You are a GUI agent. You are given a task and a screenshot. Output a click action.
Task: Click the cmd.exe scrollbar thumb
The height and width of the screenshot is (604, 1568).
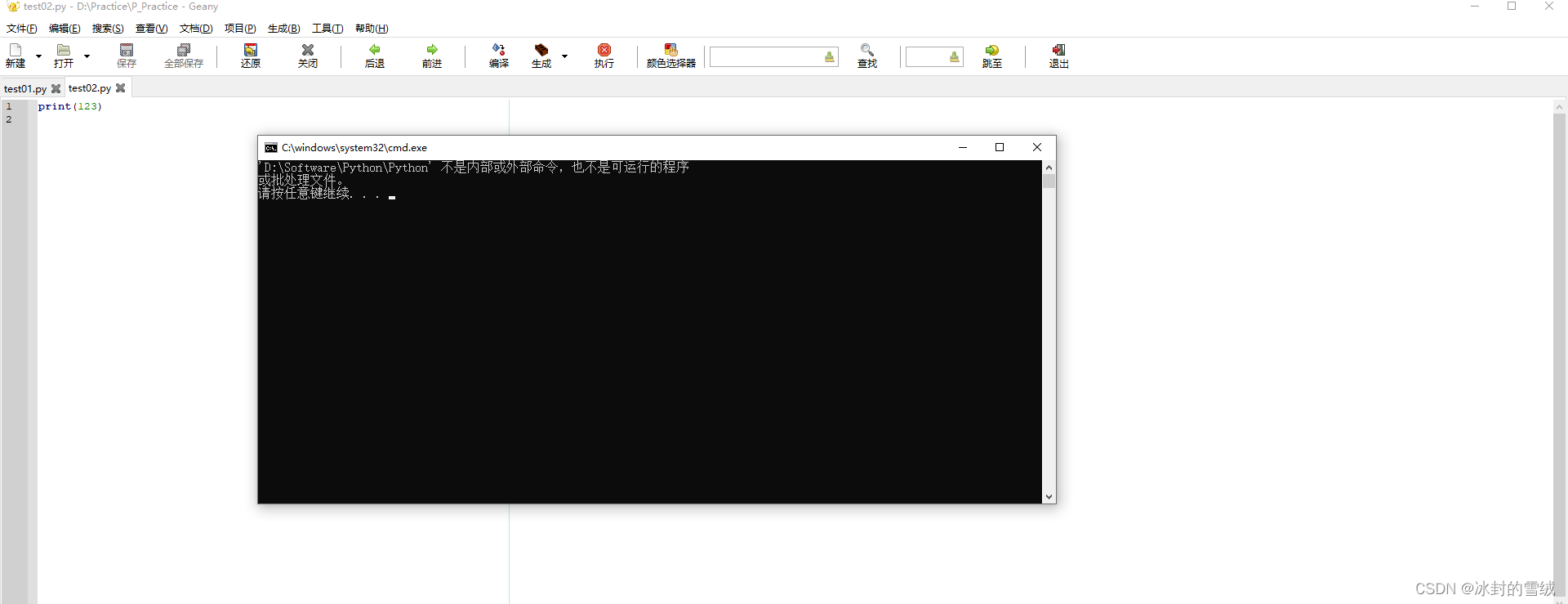(x=1049, y=181)
